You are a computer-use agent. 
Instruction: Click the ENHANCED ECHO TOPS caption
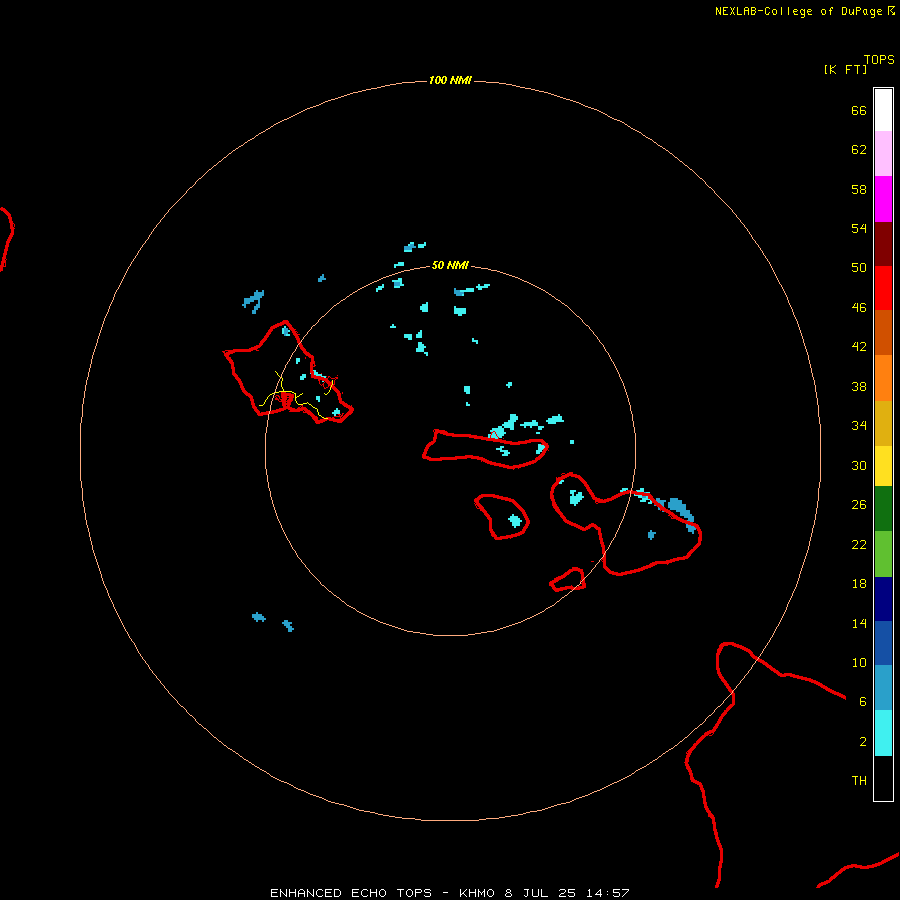(x=450, y=893)
